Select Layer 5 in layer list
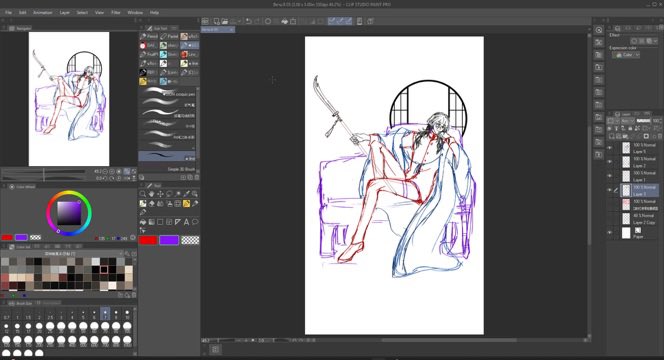 639,148
